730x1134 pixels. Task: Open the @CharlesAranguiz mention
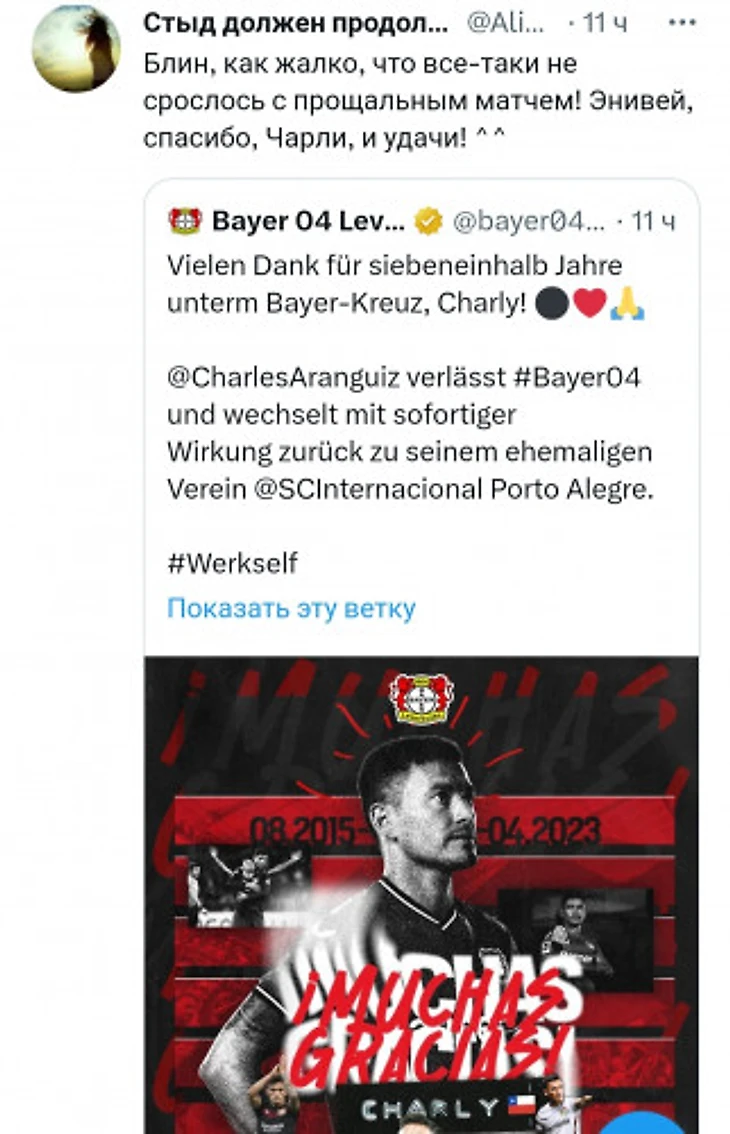tap(284, 378)
